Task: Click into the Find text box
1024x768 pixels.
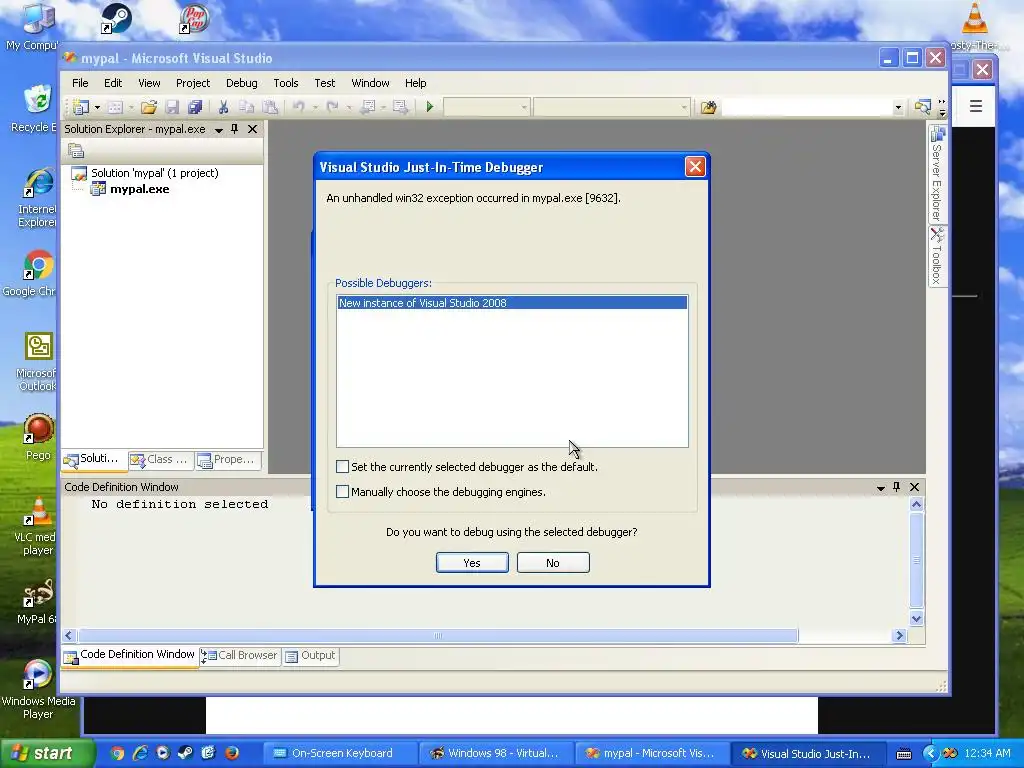Action: tap(807, 107)
